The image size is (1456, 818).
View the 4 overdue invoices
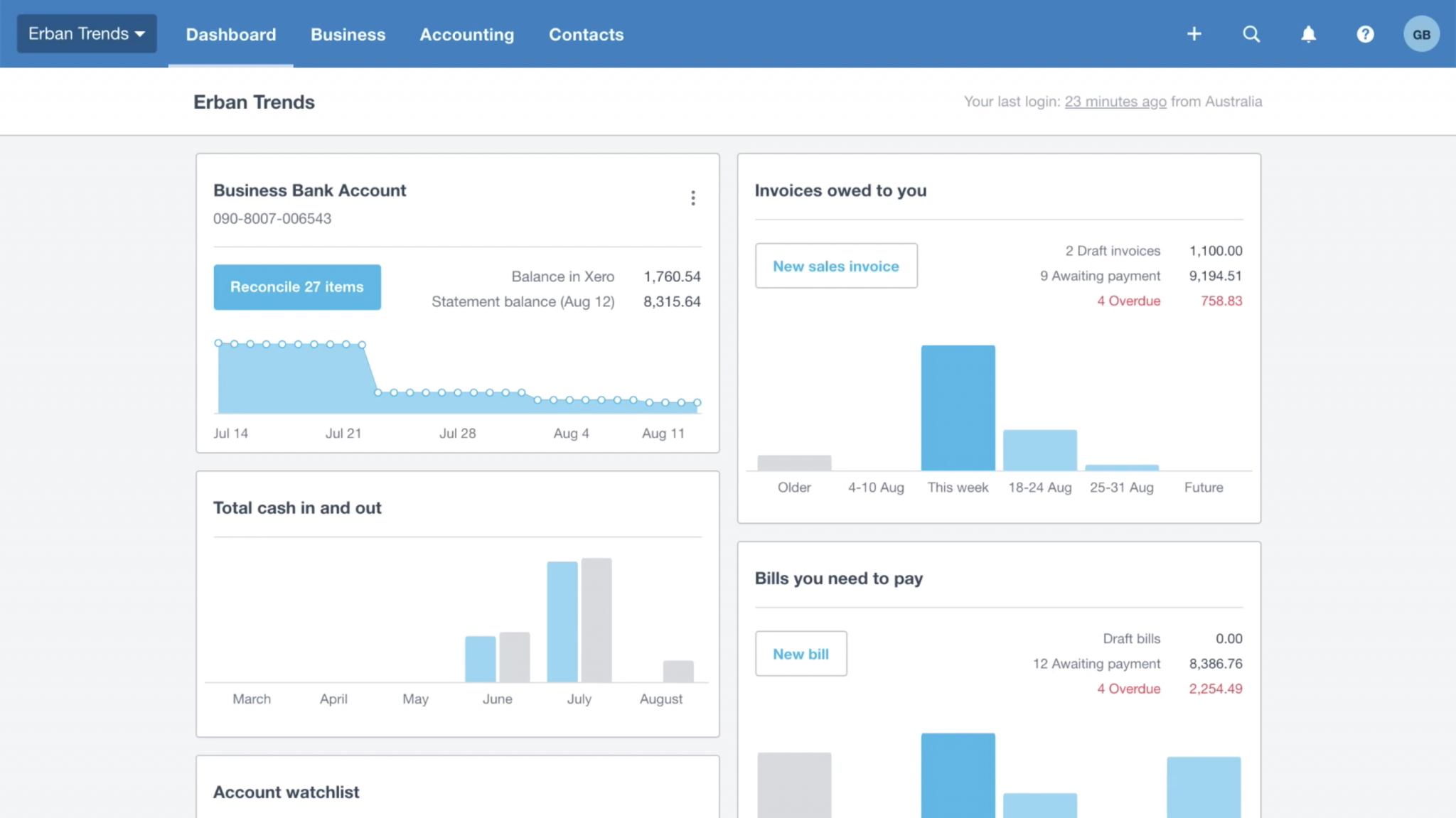tap(1128, 301)
